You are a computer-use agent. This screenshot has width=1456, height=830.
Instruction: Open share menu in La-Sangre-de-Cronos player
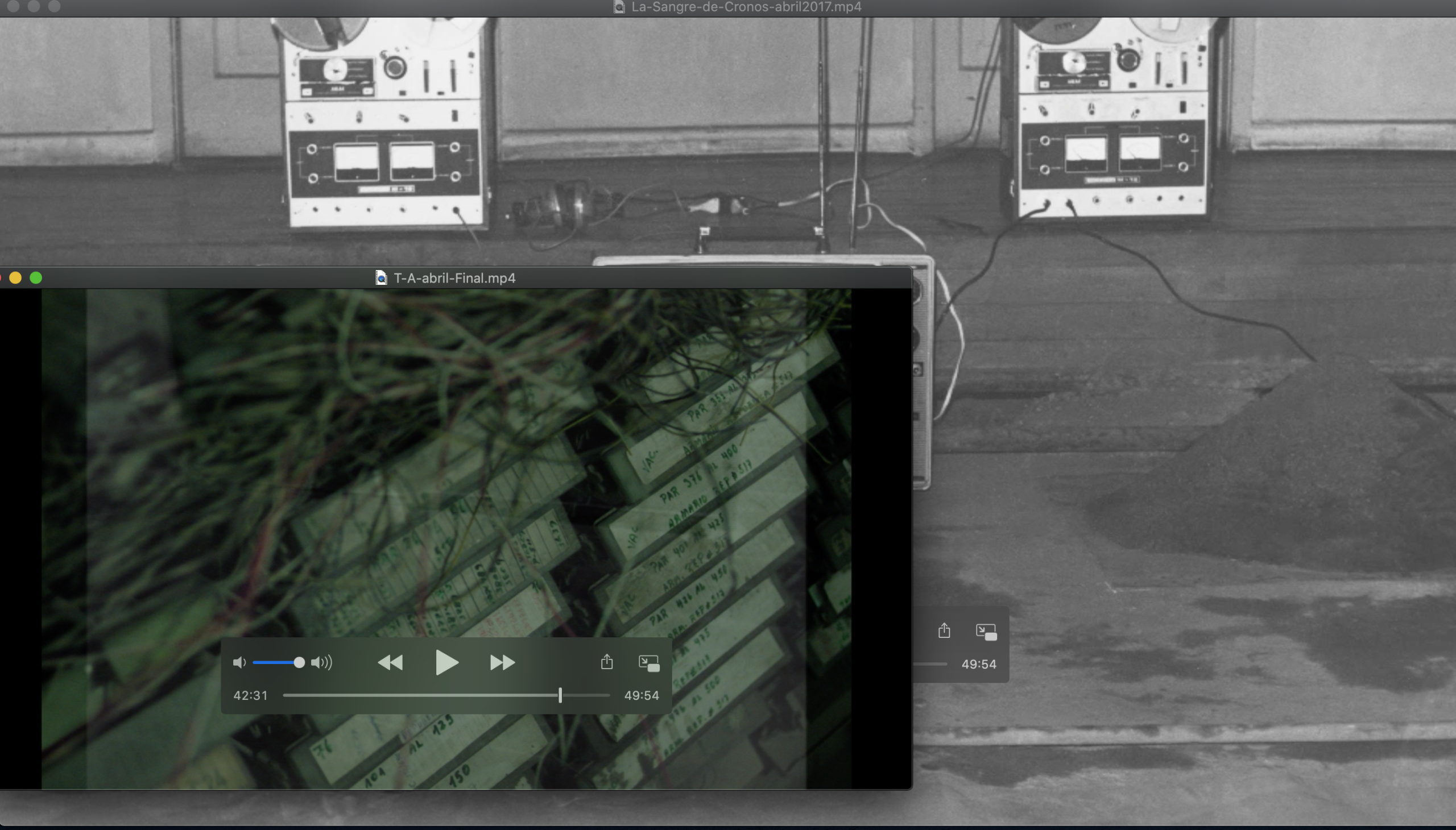point(944,630)
